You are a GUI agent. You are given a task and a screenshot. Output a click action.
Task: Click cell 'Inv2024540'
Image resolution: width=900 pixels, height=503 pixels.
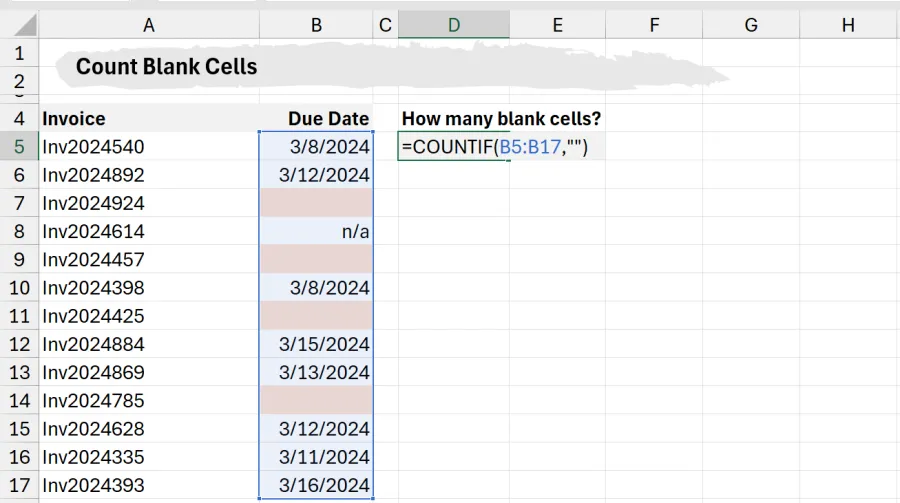[x=149, y=146]
